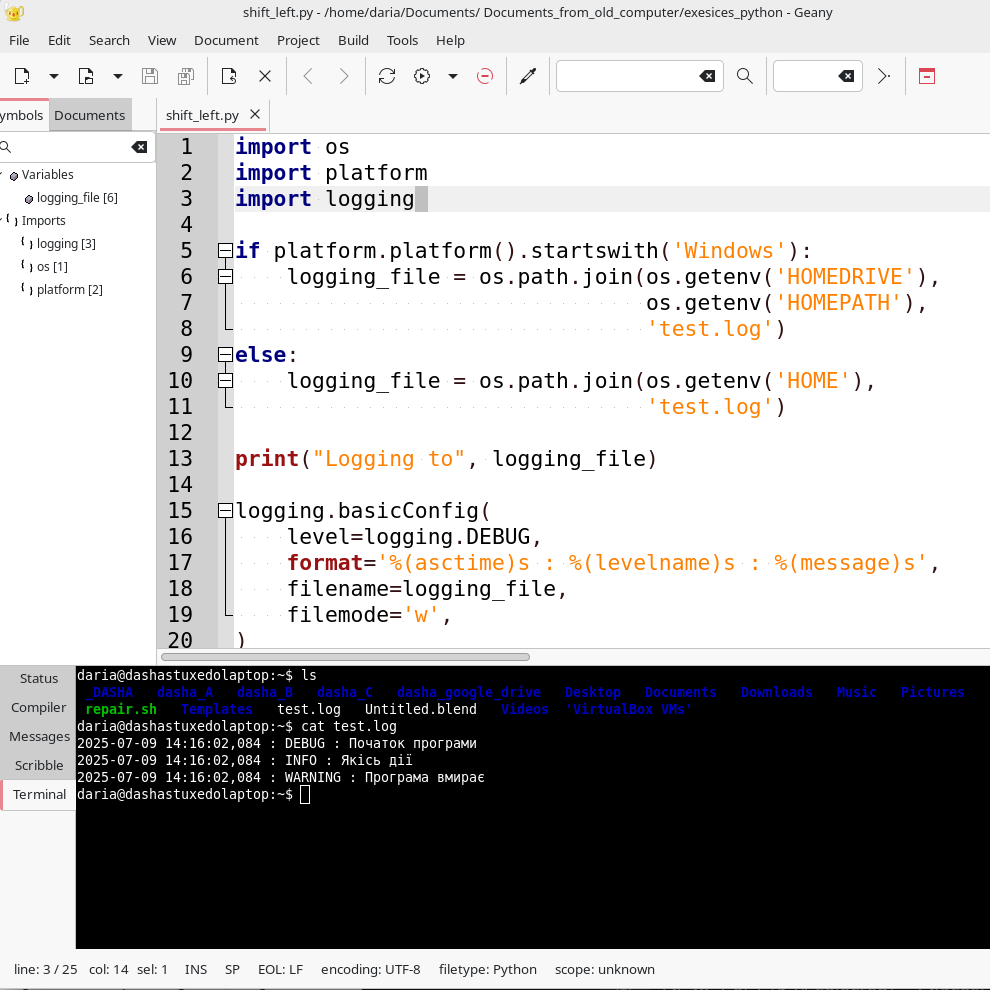This screenshot has width=990, height=990.
Task: Create a new file with toolbar icon
Action: click(22, 76)
